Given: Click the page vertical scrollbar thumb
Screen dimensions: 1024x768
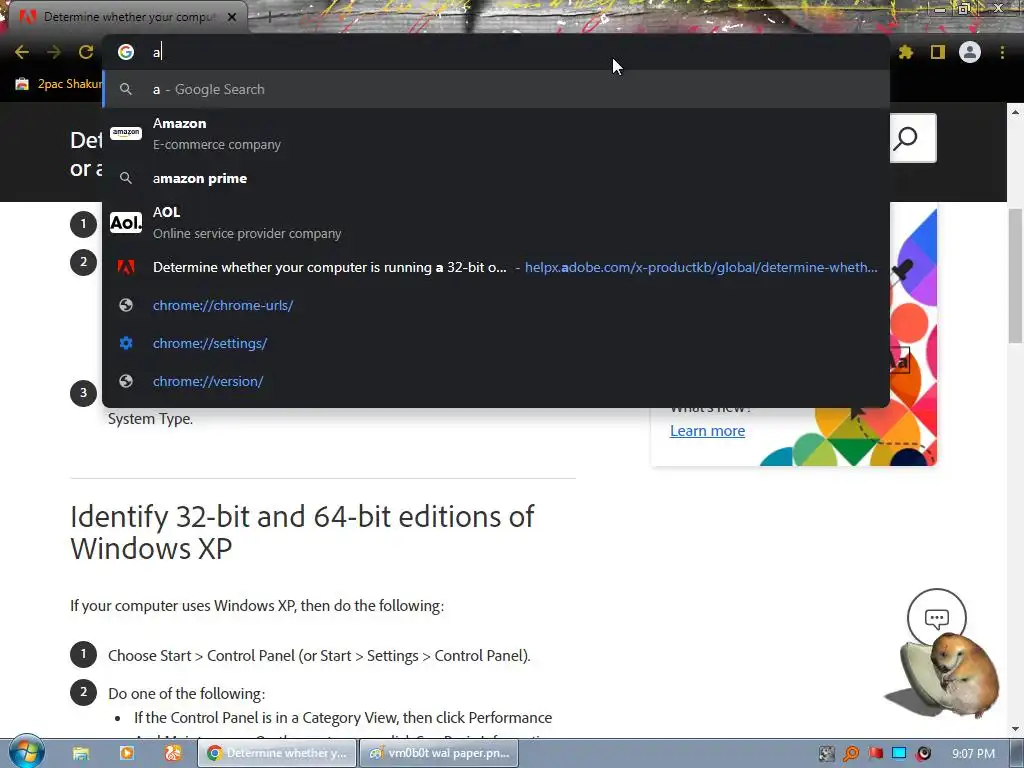Looking at the screenshot, I should coord(1016,276).
